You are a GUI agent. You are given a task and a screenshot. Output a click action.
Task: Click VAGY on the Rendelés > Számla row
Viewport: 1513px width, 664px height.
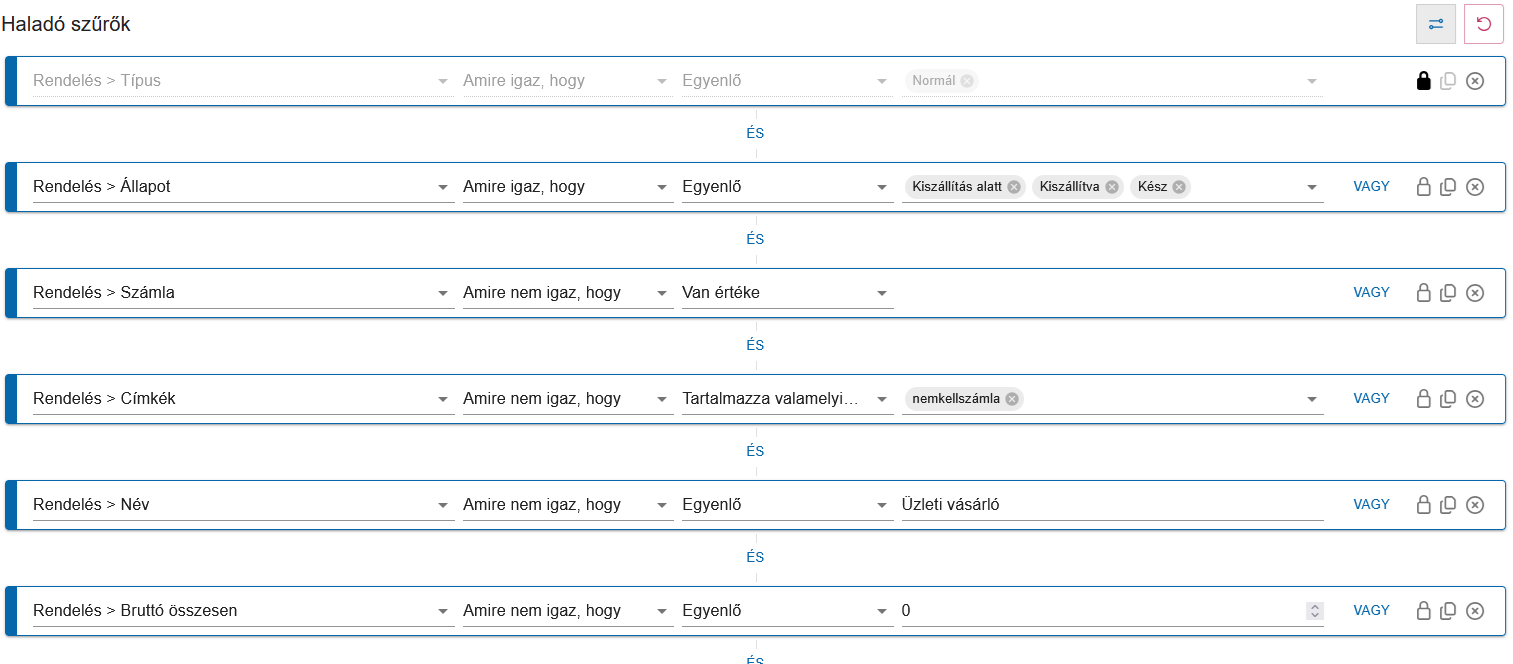1371,293
